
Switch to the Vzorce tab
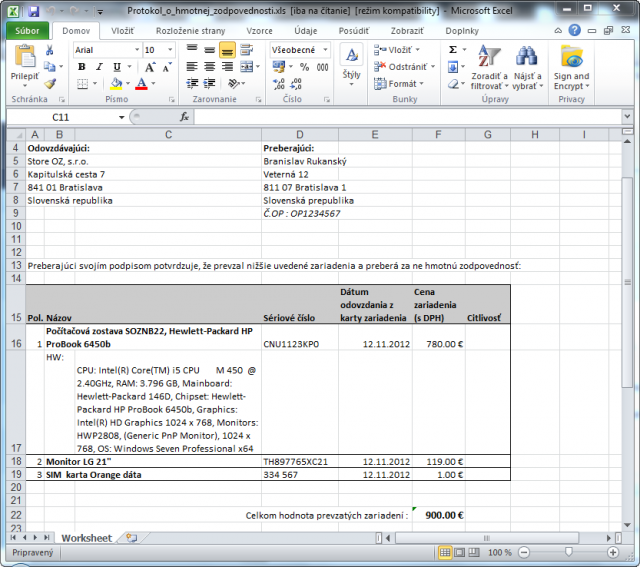pos(259,31)
